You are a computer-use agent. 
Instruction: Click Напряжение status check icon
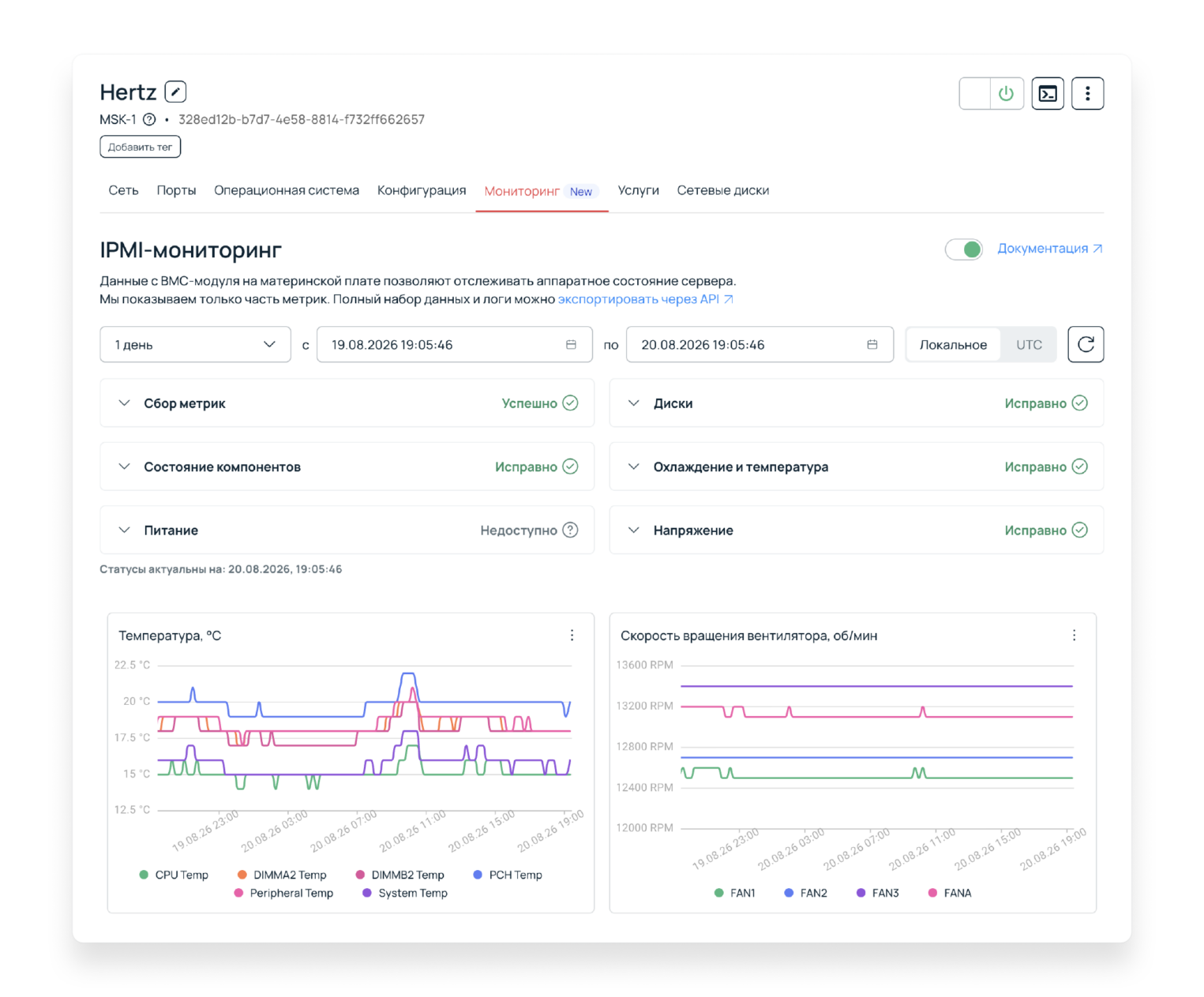[x=1079, y=530]
